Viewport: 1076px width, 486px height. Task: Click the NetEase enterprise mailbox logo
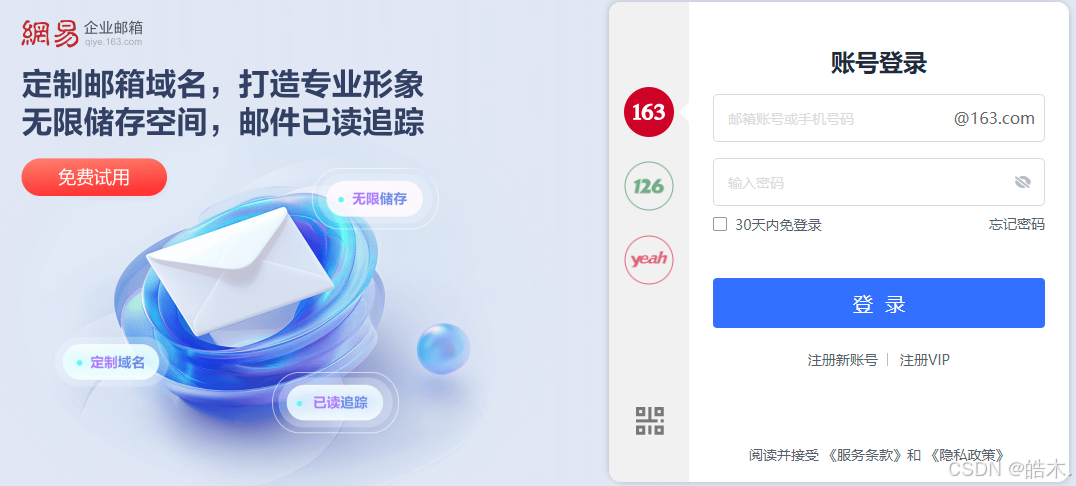(82, 33)
